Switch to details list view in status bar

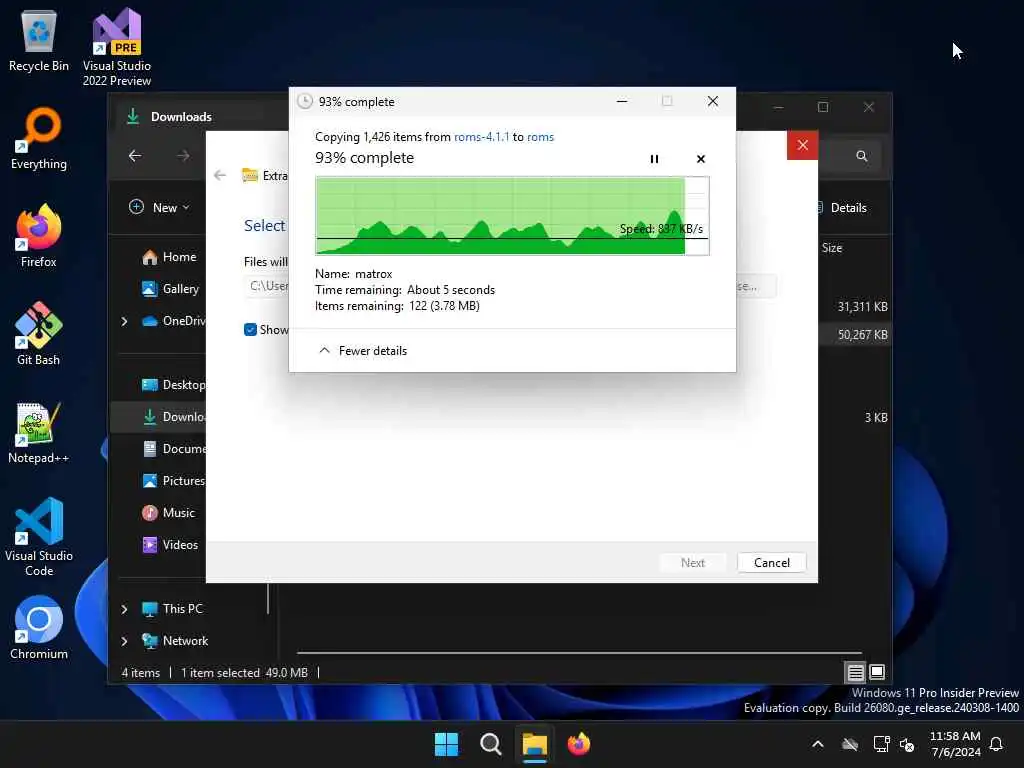click(855, 672)
